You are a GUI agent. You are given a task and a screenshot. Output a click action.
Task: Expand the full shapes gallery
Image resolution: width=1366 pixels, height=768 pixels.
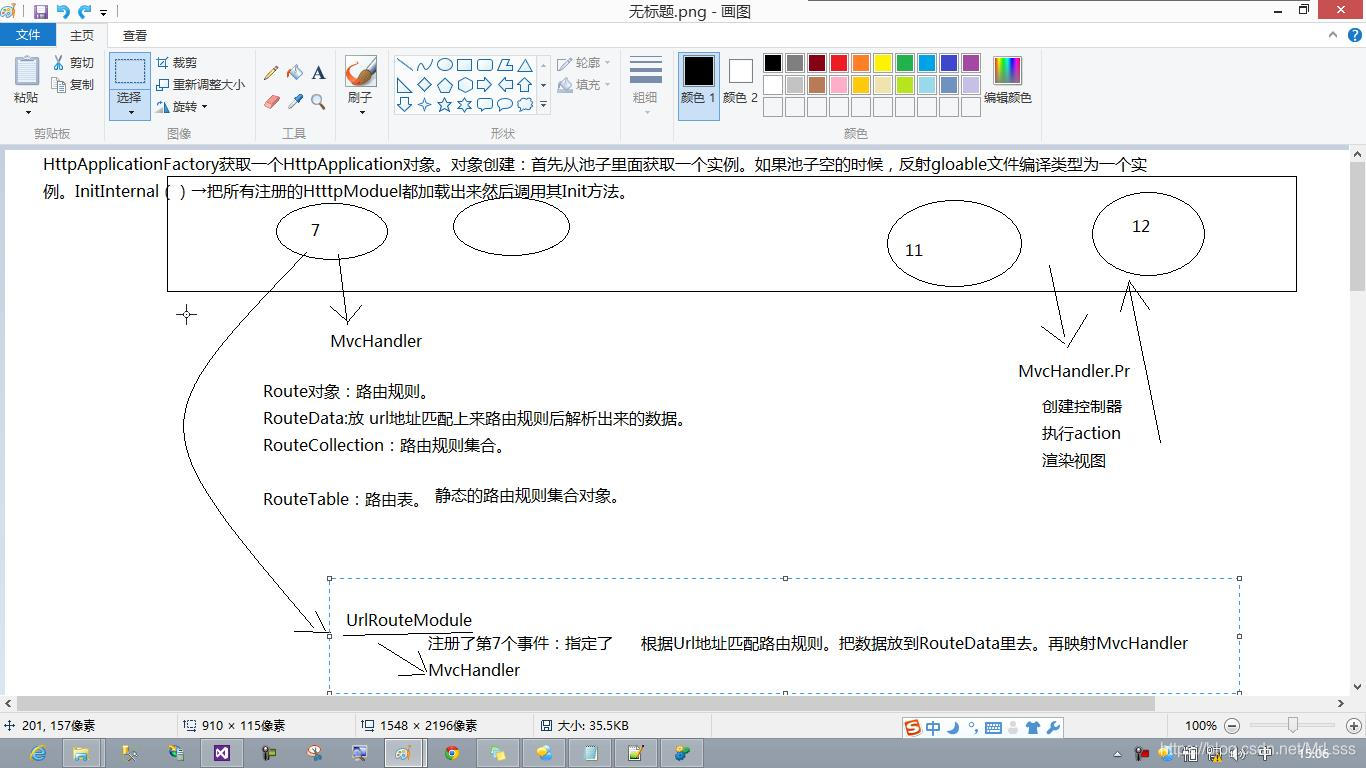coord(544,105)
